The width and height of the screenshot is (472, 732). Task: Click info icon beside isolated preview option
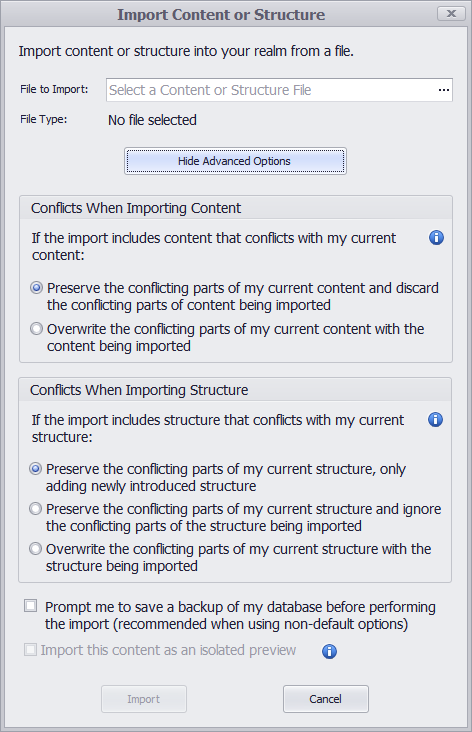click(x=329, y=651)
